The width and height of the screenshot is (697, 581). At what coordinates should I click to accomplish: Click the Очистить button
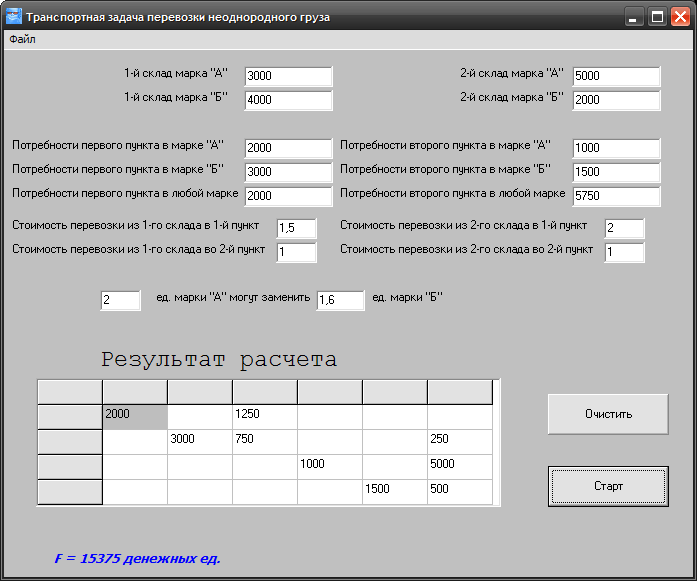pyautogui.click(x=608, y=414)
